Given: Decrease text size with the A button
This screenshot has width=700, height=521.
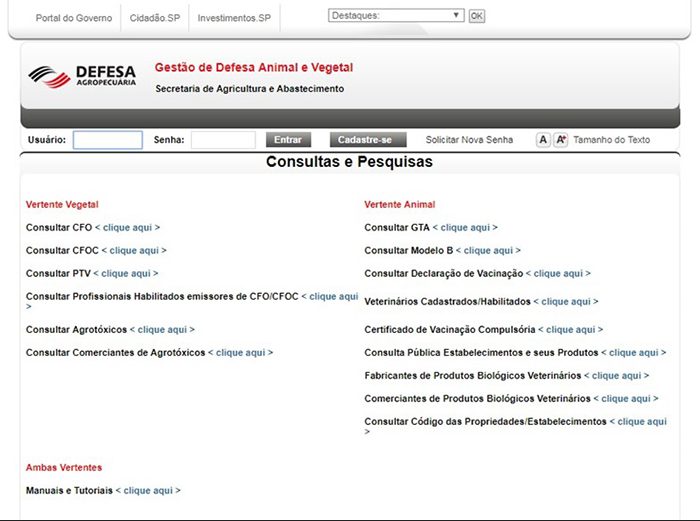Looking at the screenshot, I should 543,140.
